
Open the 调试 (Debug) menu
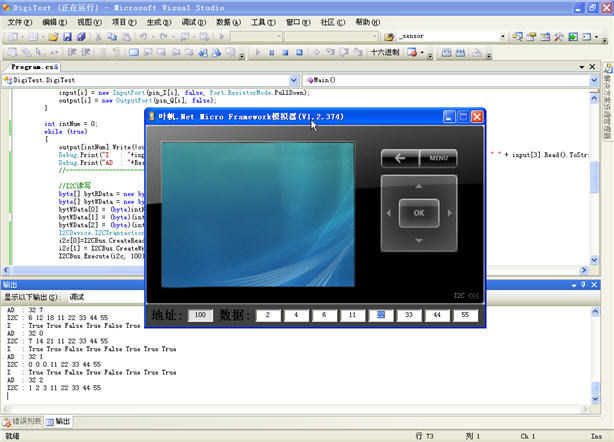click(194, 22)
